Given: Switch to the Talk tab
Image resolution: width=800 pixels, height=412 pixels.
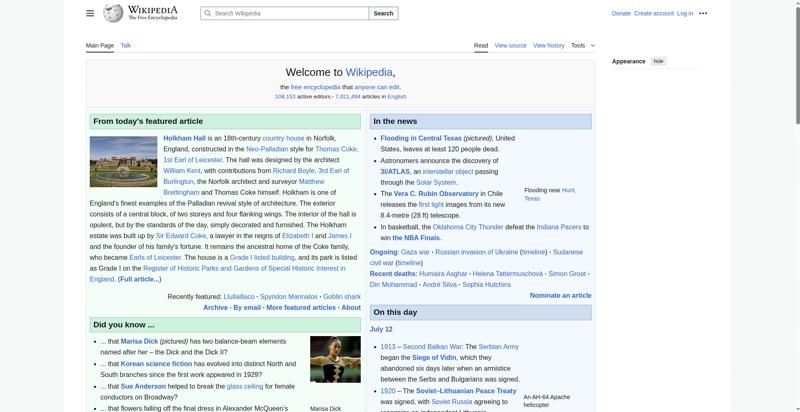Looking at the screenshot, I should (x=126, y=45).
